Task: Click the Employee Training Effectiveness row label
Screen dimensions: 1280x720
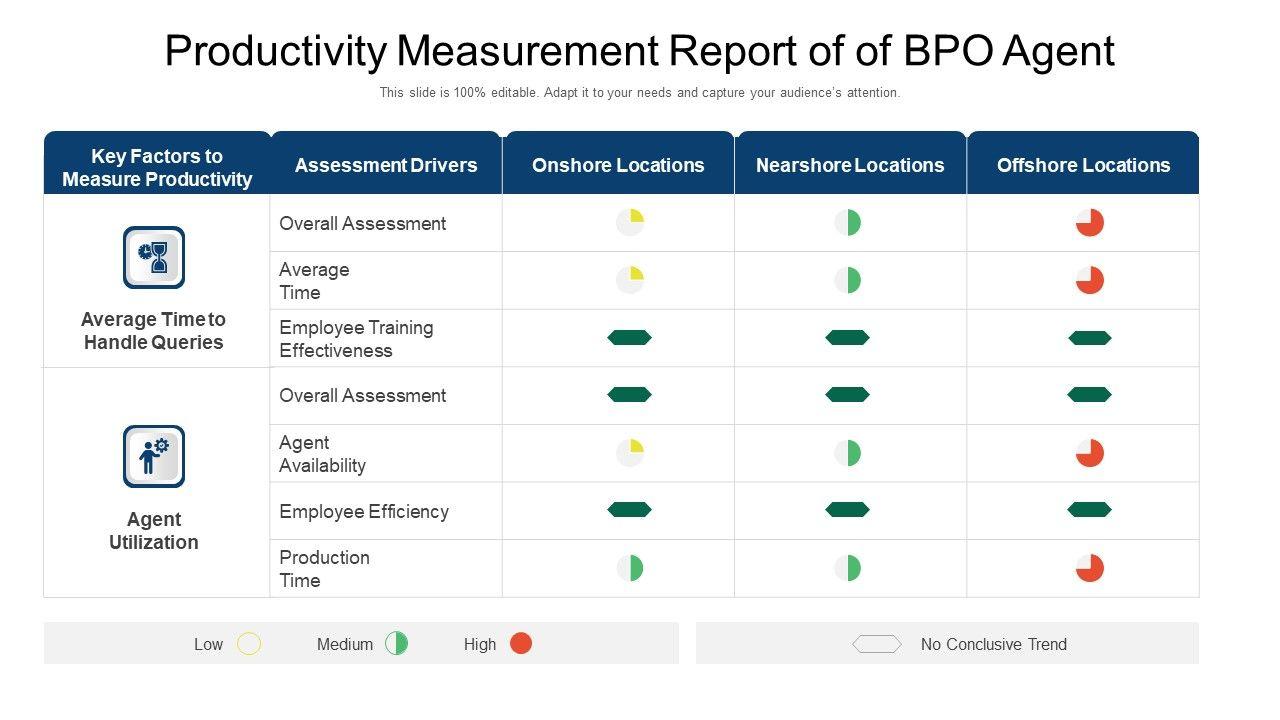Action: pos(356,339)
